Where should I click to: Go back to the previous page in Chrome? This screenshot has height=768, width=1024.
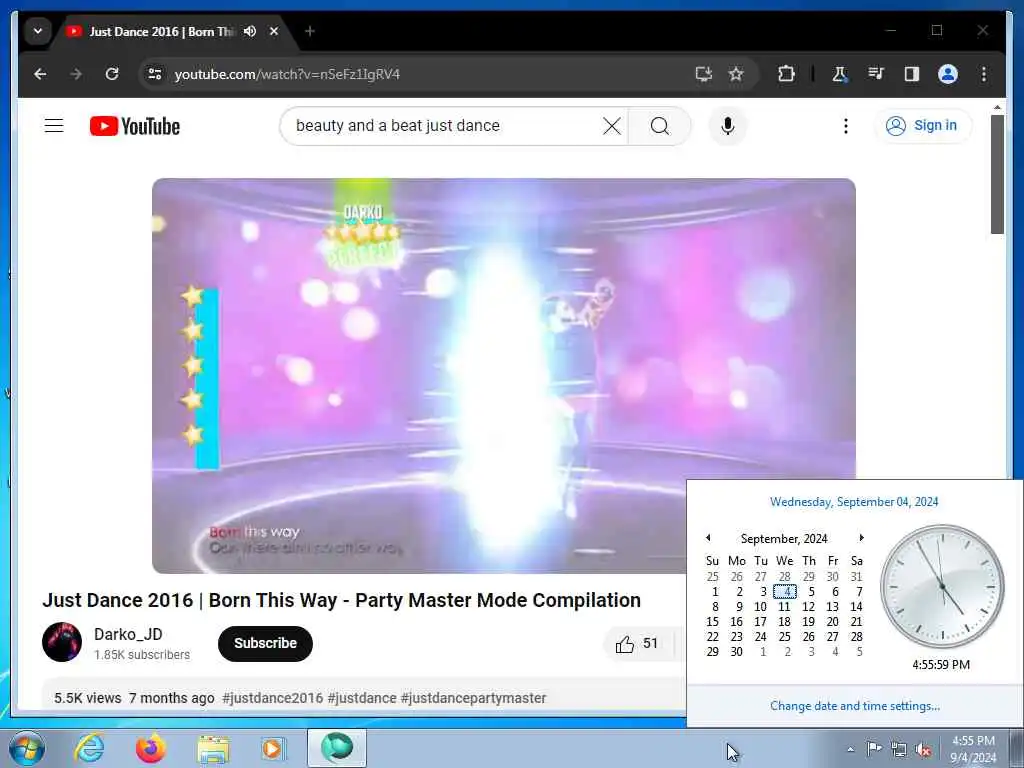coord(40,74)
